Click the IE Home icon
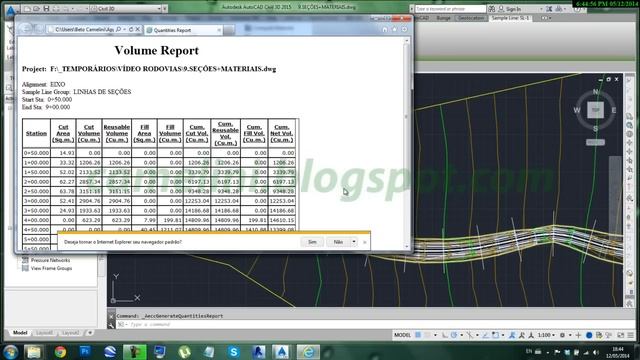This screenshot has width=640, height=360. [384, 29]
